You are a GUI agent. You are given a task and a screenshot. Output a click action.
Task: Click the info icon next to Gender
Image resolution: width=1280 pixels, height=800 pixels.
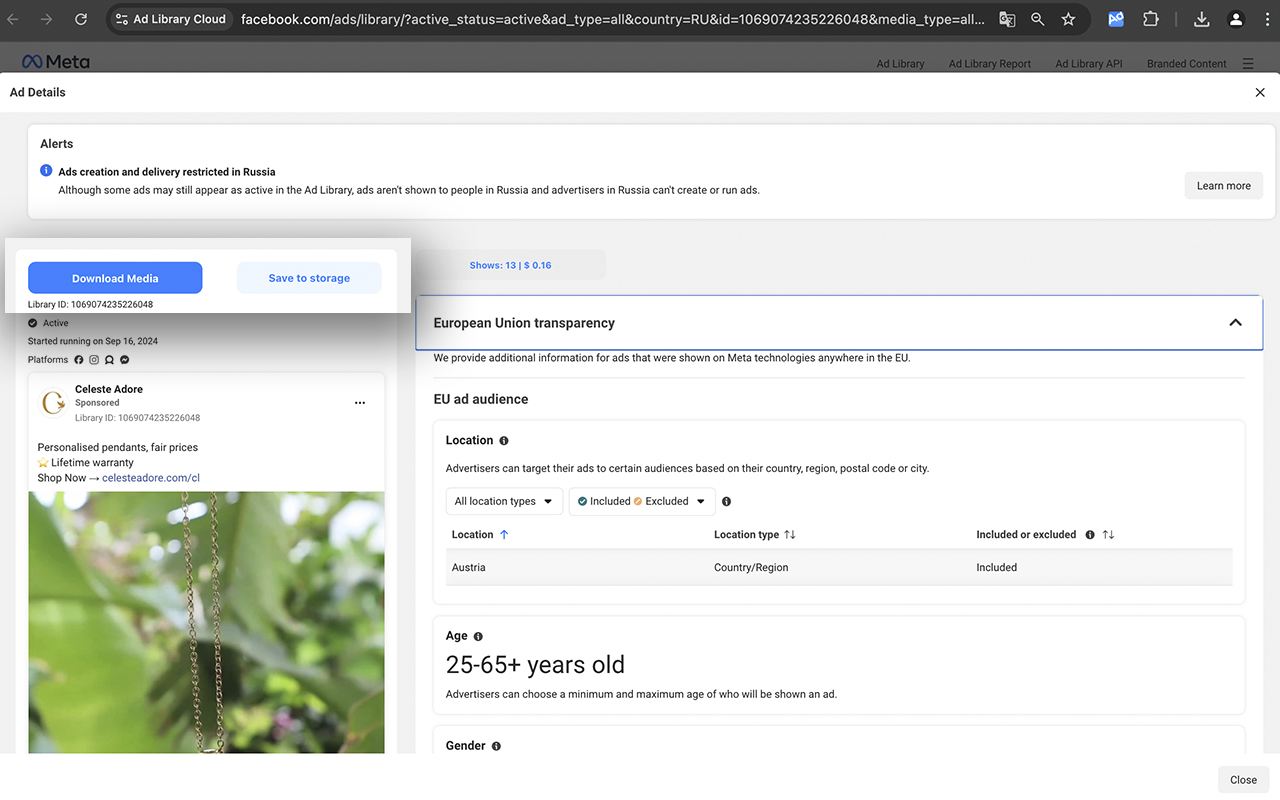[496, 746]
